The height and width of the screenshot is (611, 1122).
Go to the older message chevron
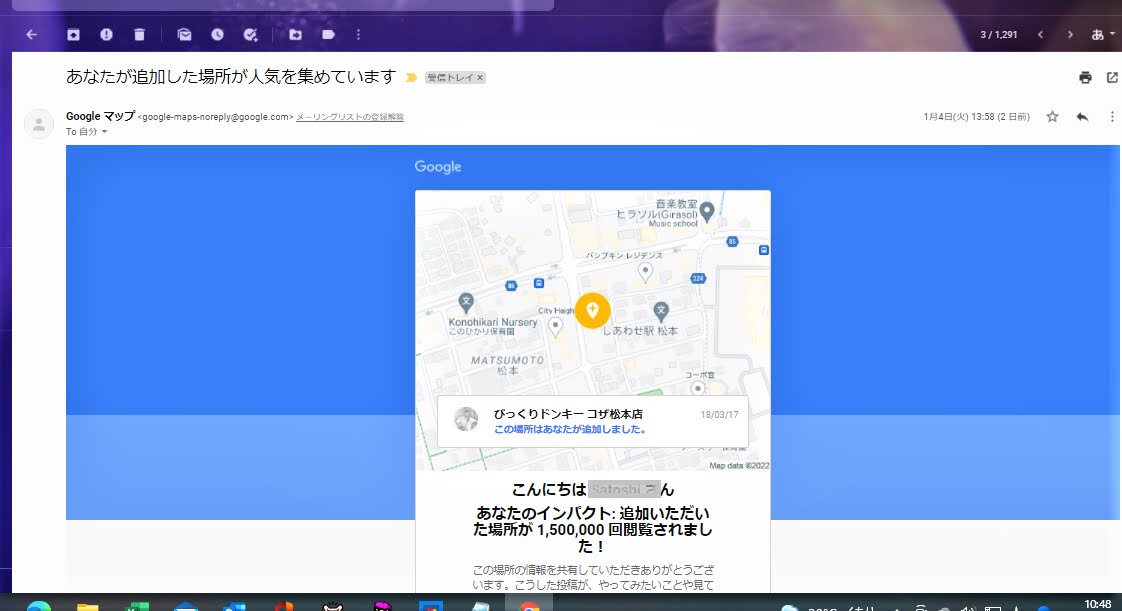coord(1070,34)
